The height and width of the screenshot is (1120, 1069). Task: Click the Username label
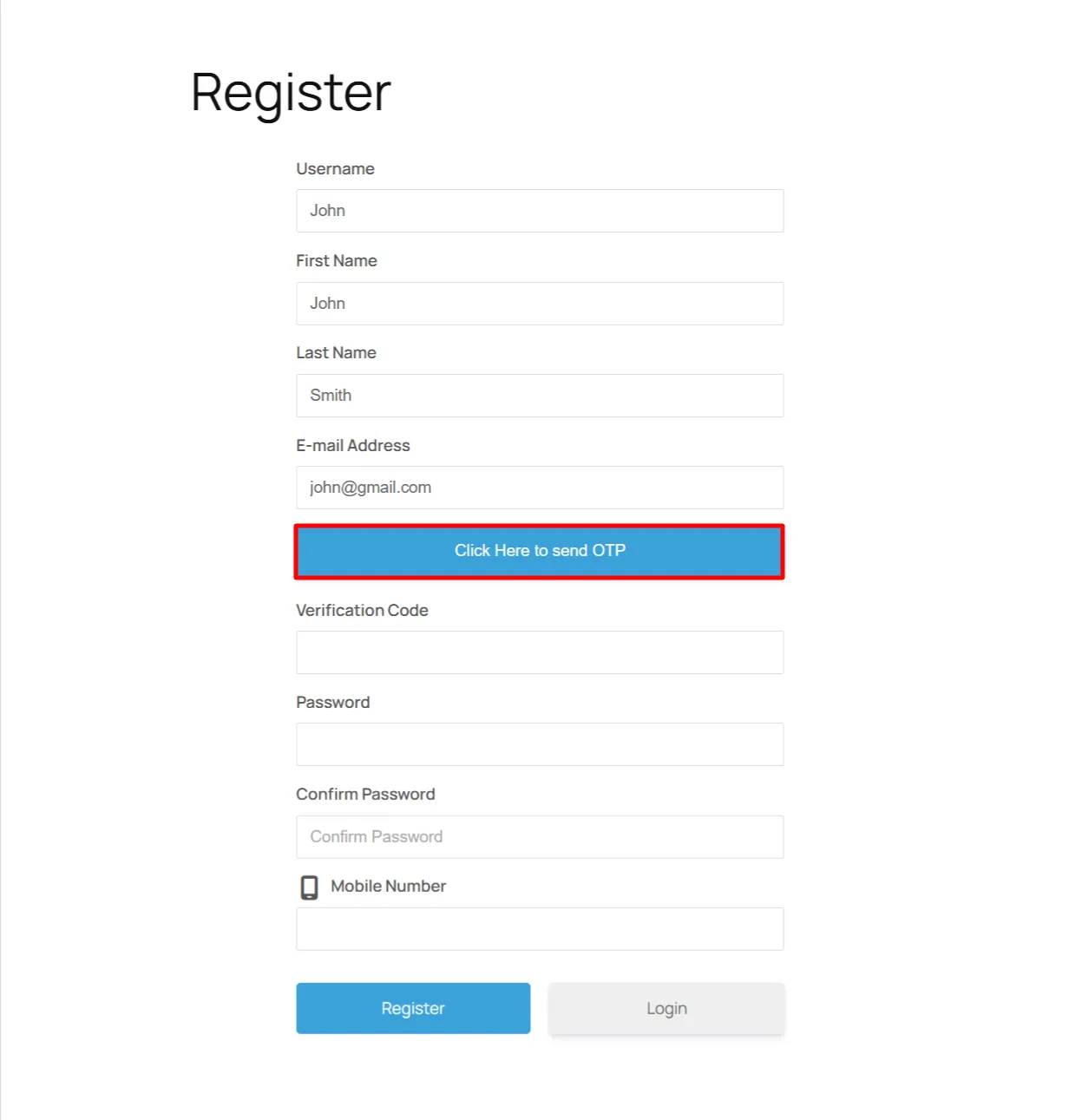point(335,168)
